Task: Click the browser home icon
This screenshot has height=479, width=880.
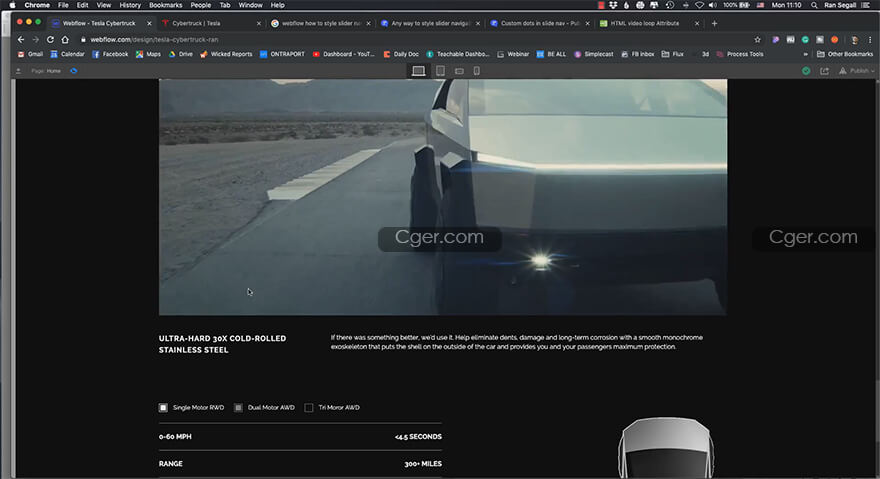Action: pyautogui.click(x=65, y=39)
